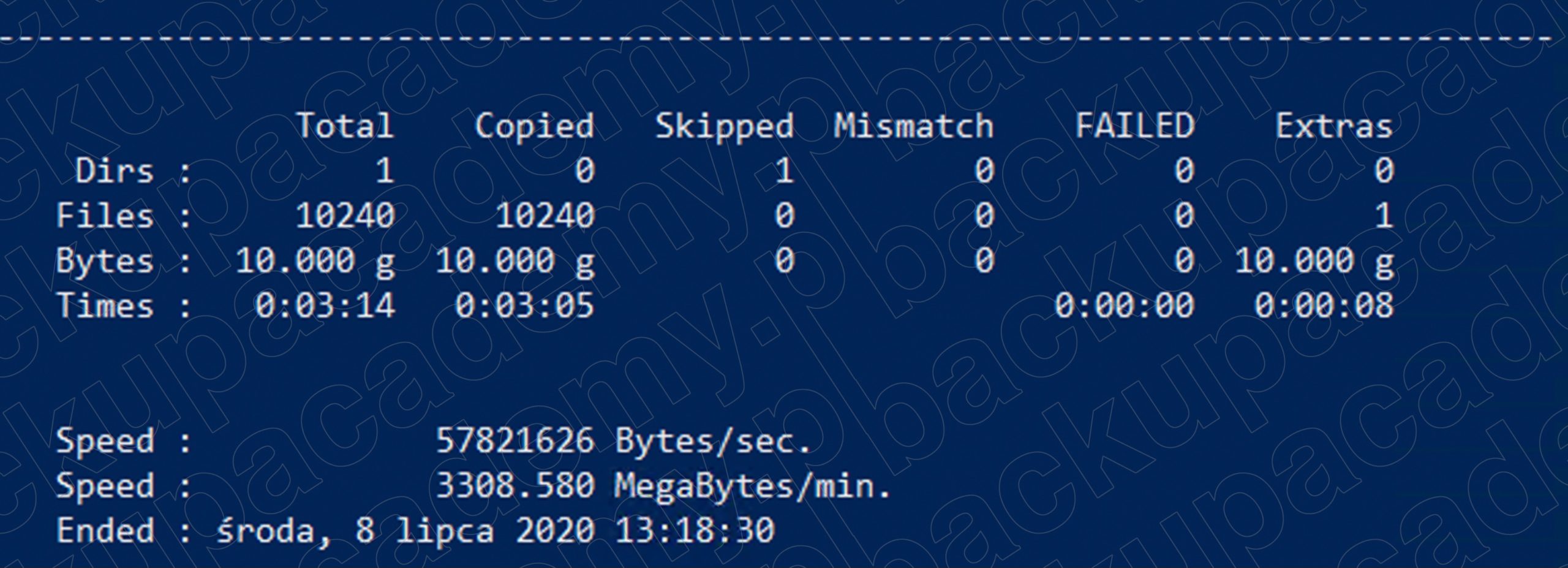This screenshot has height=568, width=1568.
Task: Click the copied time 0:03:05
Action: [x=525, y=306]
